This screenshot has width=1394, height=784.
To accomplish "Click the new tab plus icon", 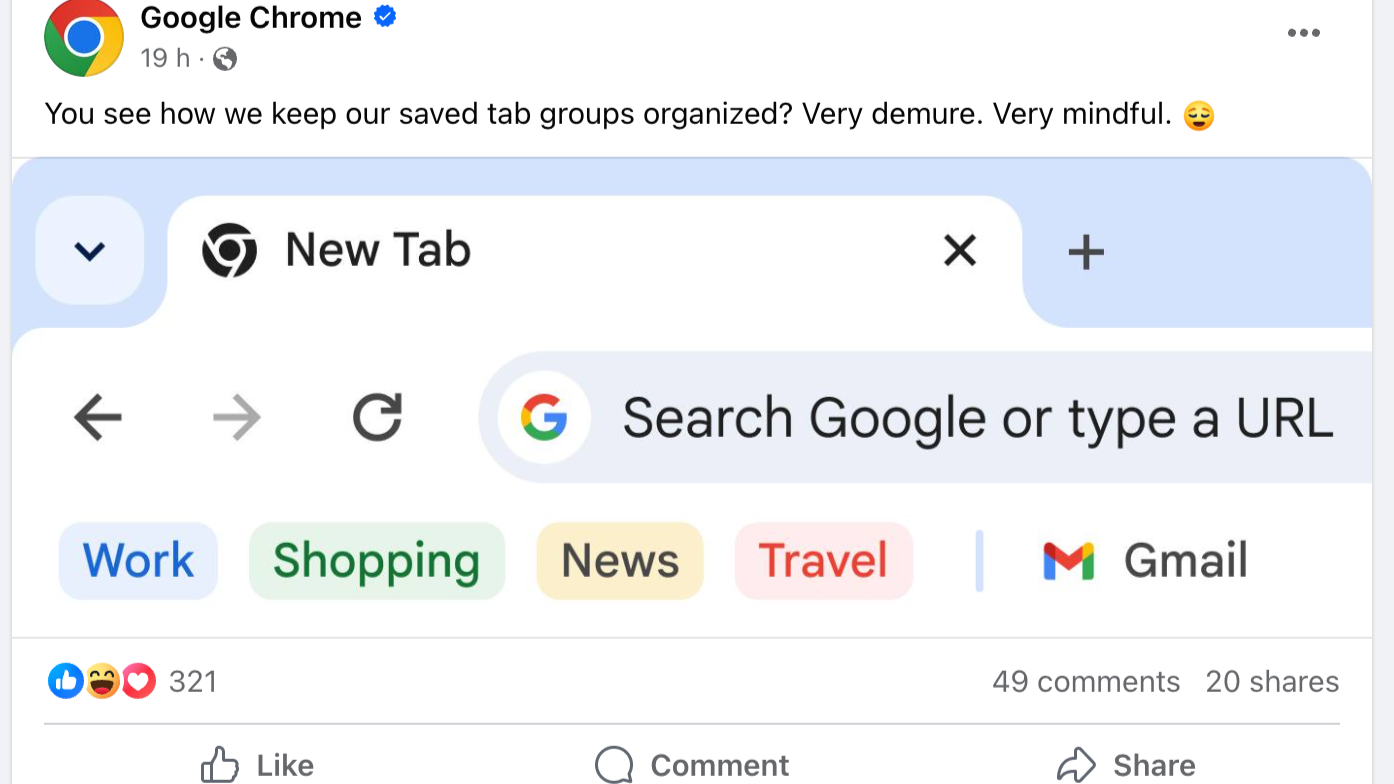I will (1086, 252).
